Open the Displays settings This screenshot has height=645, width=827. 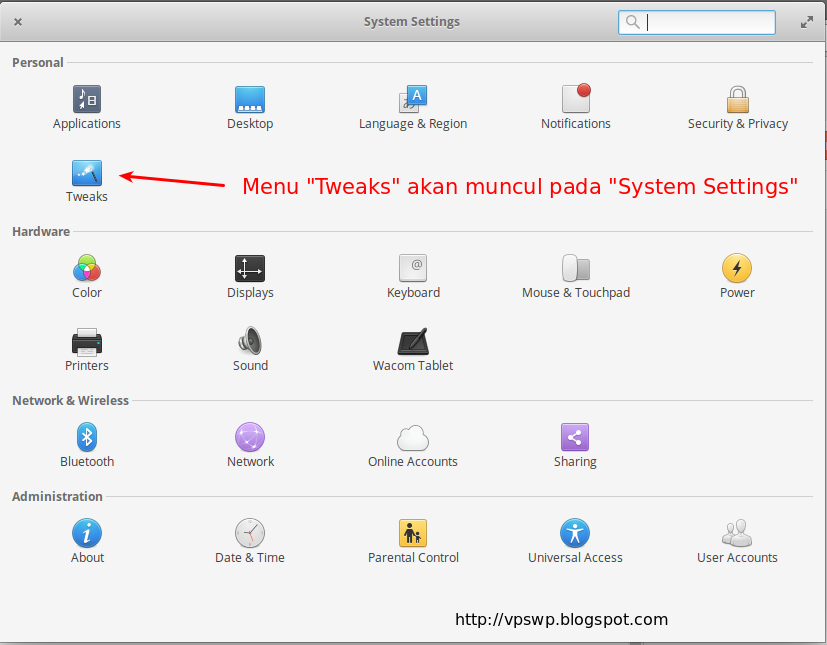point(250,277)
